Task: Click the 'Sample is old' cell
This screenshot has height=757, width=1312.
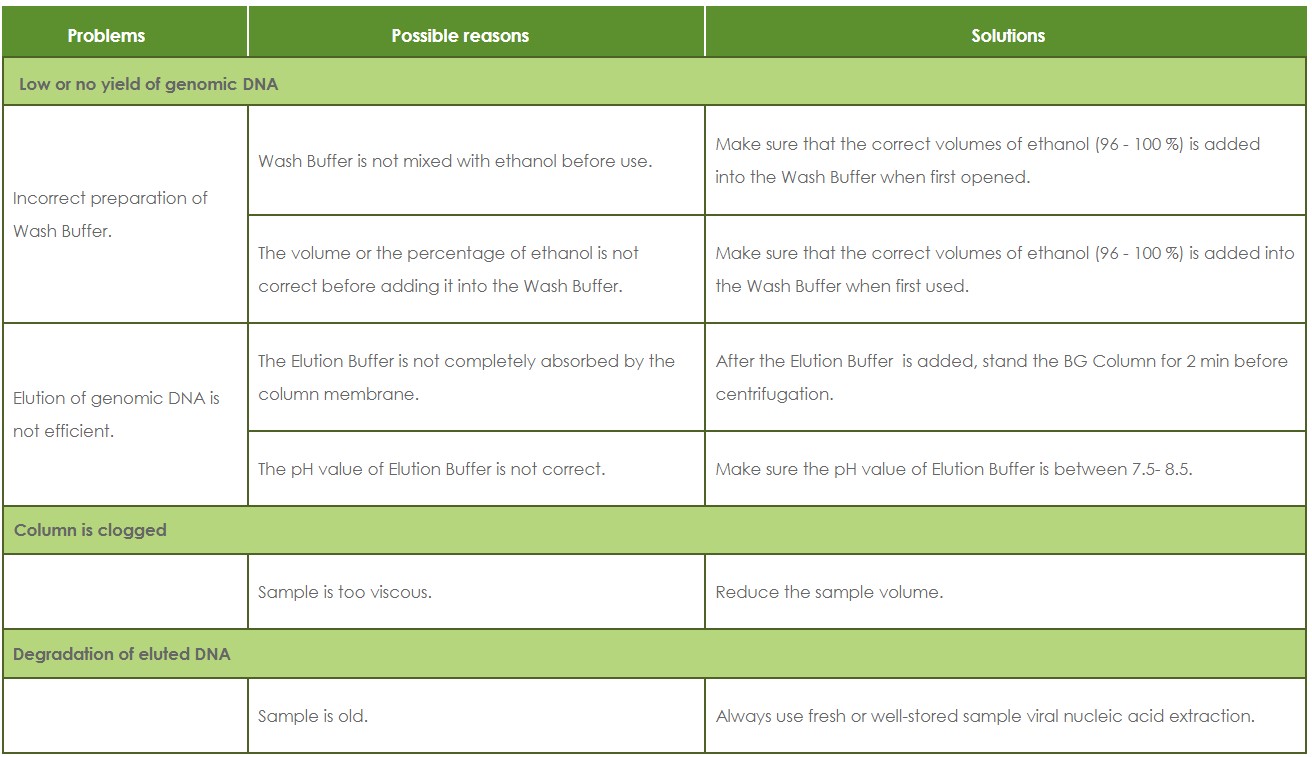Action: pos(313,716)
